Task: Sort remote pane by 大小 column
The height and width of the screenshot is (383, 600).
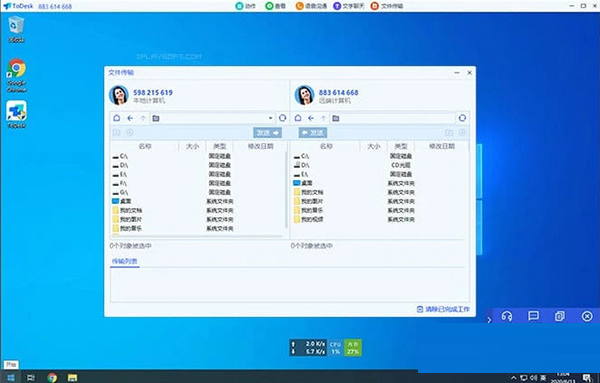Action: [x=373, y=146]
